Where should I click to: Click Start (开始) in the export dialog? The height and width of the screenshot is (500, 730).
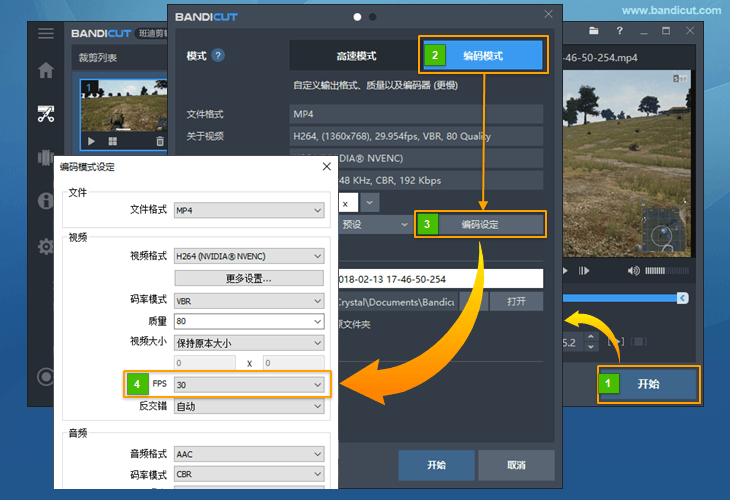(436, 465)
